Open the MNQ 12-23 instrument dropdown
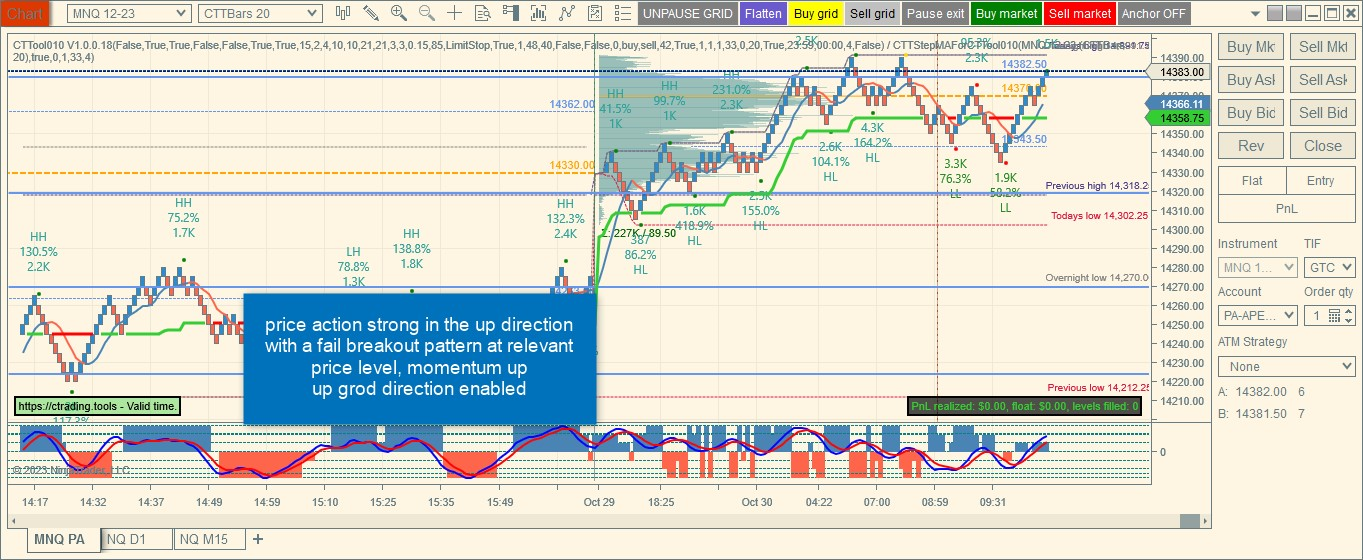This screenshot has height=560, width=1363. (x=128, y=13)
